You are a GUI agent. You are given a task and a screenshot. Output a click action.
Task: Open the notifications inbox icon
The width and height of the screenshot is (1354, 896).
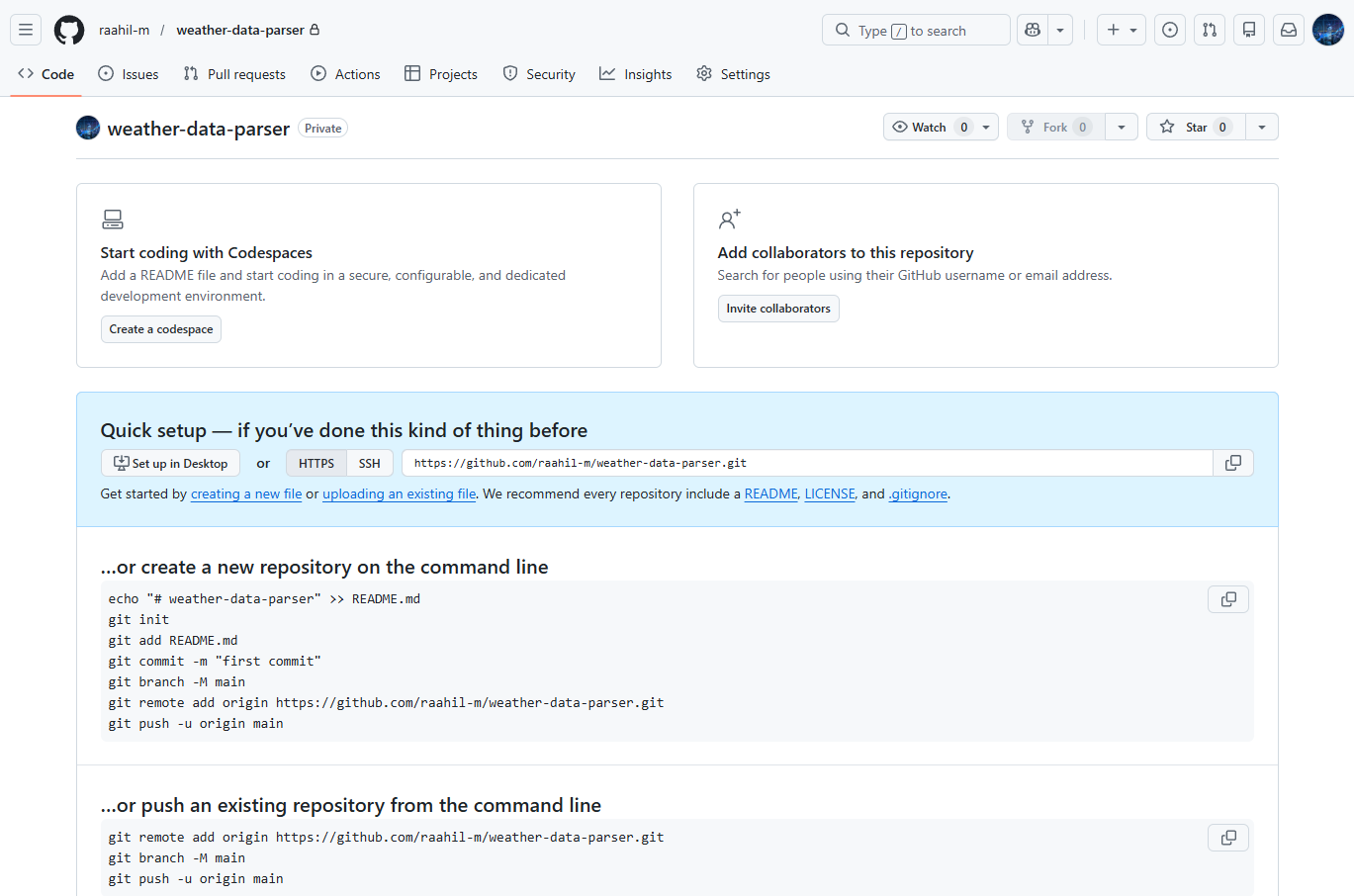1289,30
